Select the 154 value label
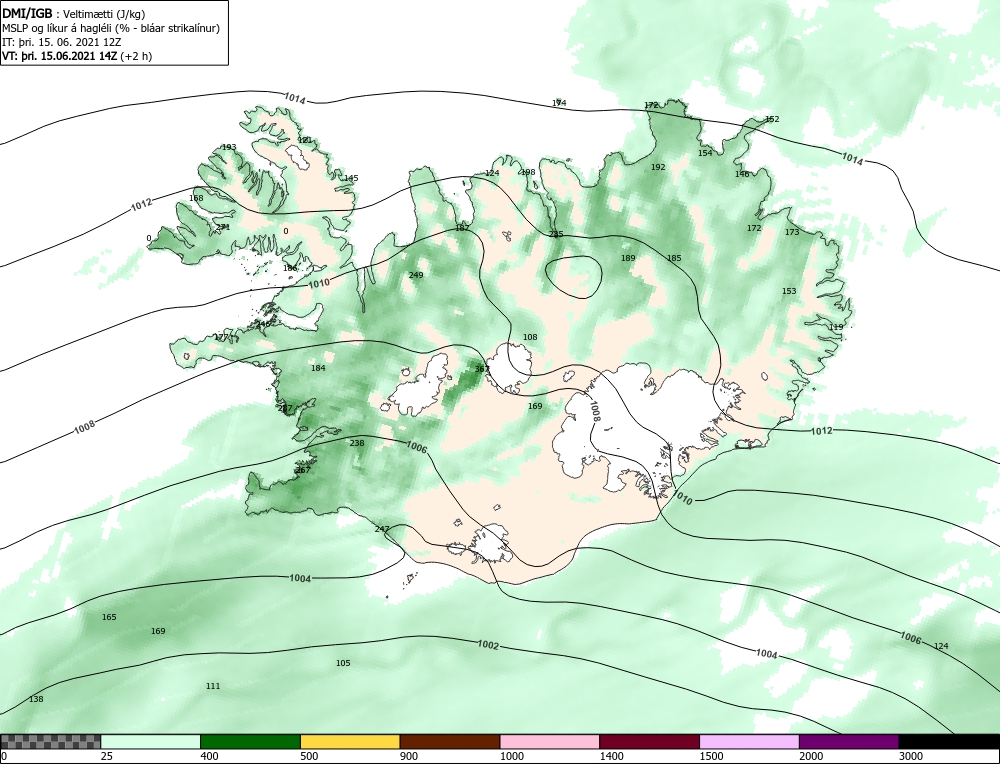Viewport: 1000px width, 764px height. [705, 153]
